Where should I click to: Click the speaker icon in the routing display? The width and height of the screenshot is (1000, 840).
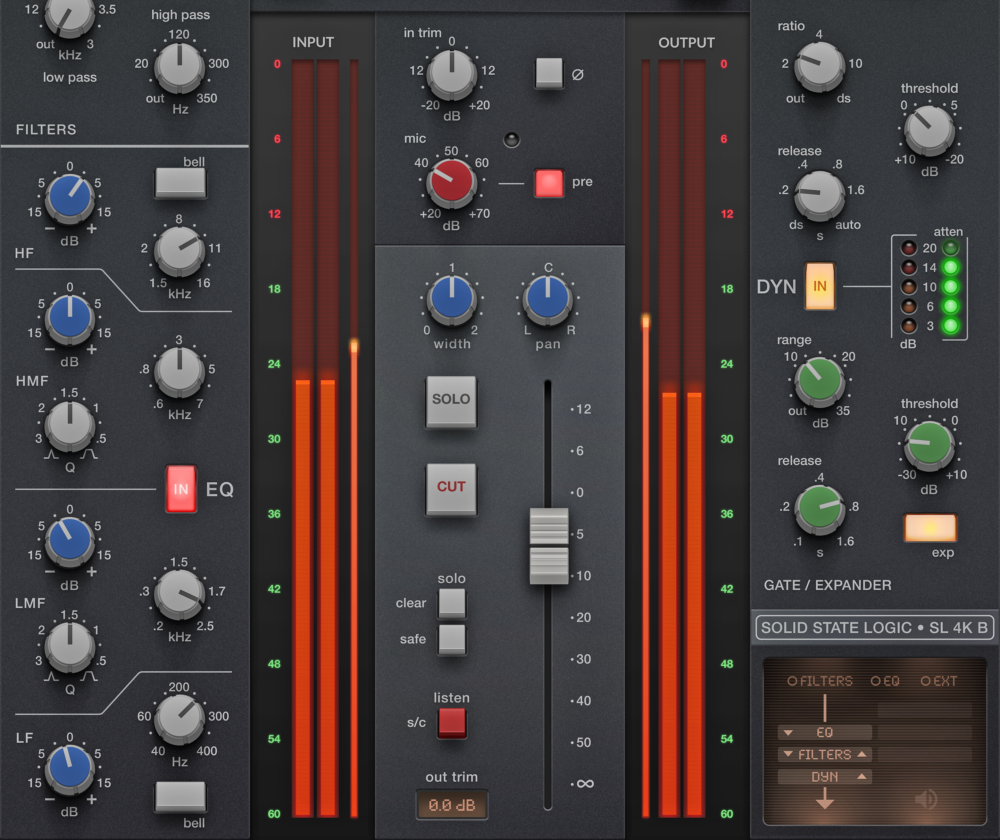click(925, 799)
